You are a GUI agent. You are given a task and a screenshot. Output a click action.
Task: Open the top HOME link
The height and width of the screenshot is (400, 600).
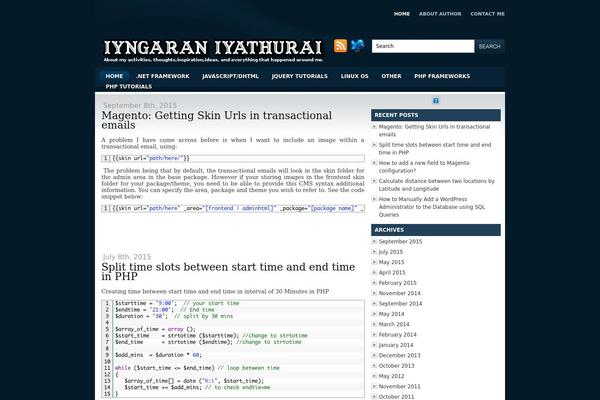(402, 14)
